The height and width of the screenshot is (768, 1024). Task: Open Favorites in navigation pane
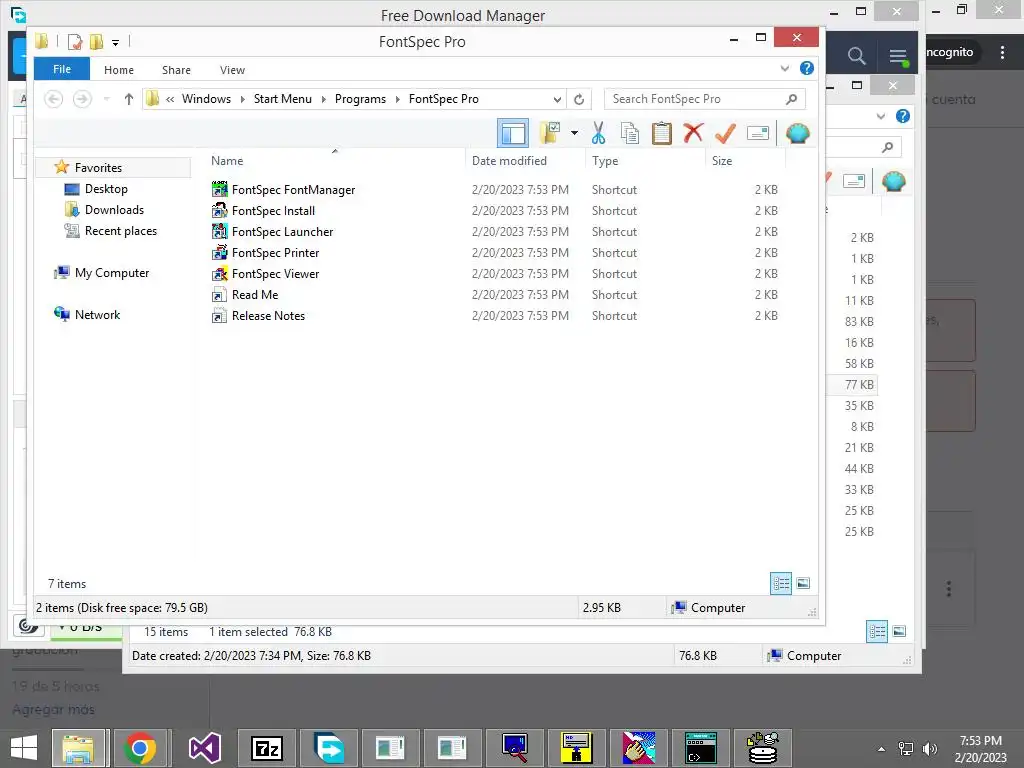click(x=98, y=168)
